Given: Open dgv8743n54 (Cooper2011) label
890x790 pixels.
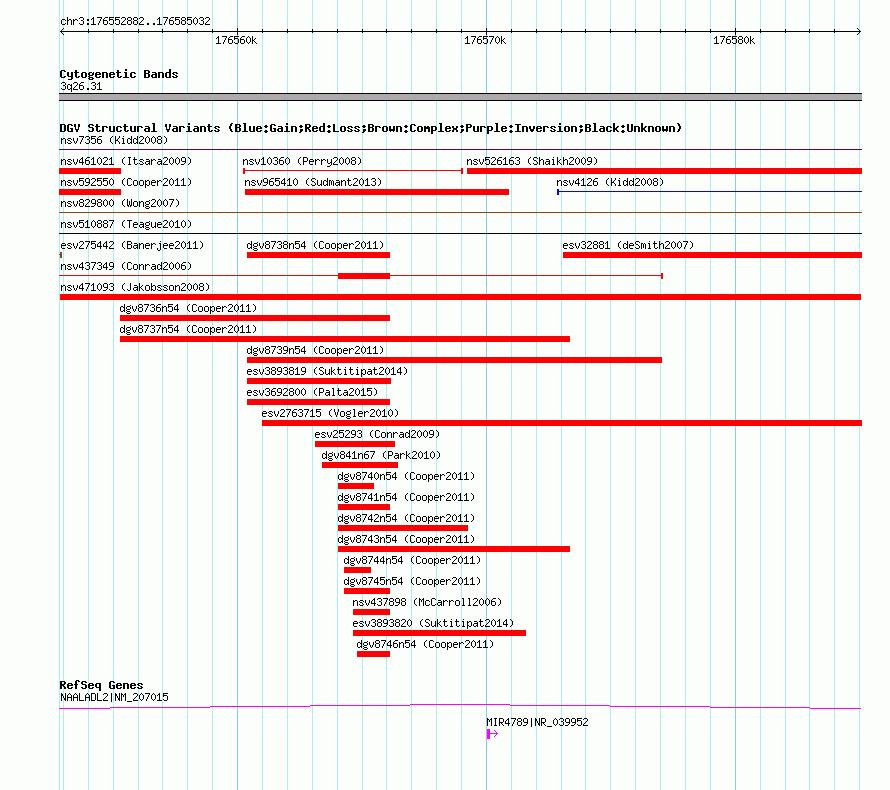Looking at the screenshot, I should [x=406, y=539].
